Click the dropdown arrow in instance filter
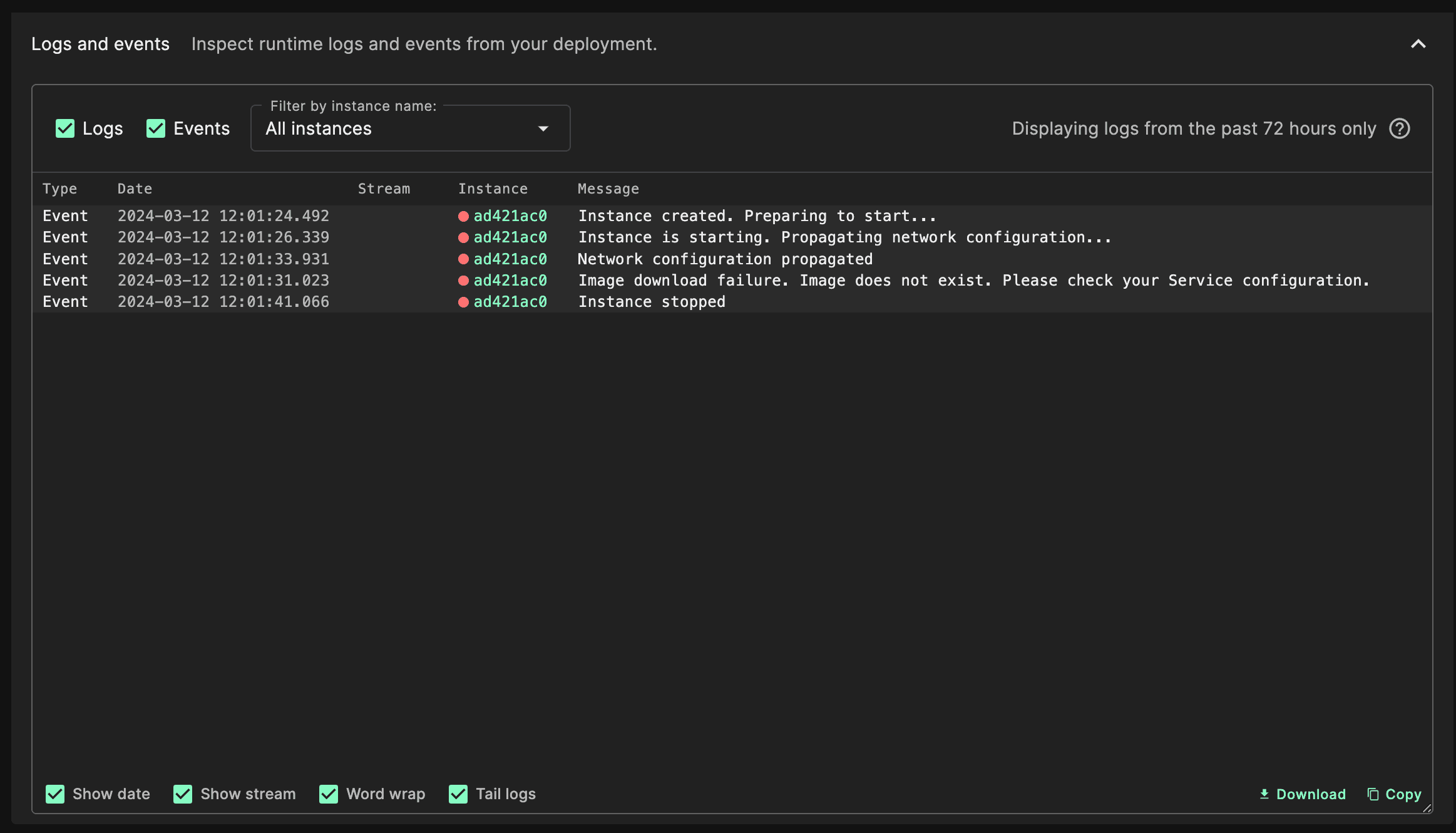The image size is (1456, 833). tap(543, 128)
